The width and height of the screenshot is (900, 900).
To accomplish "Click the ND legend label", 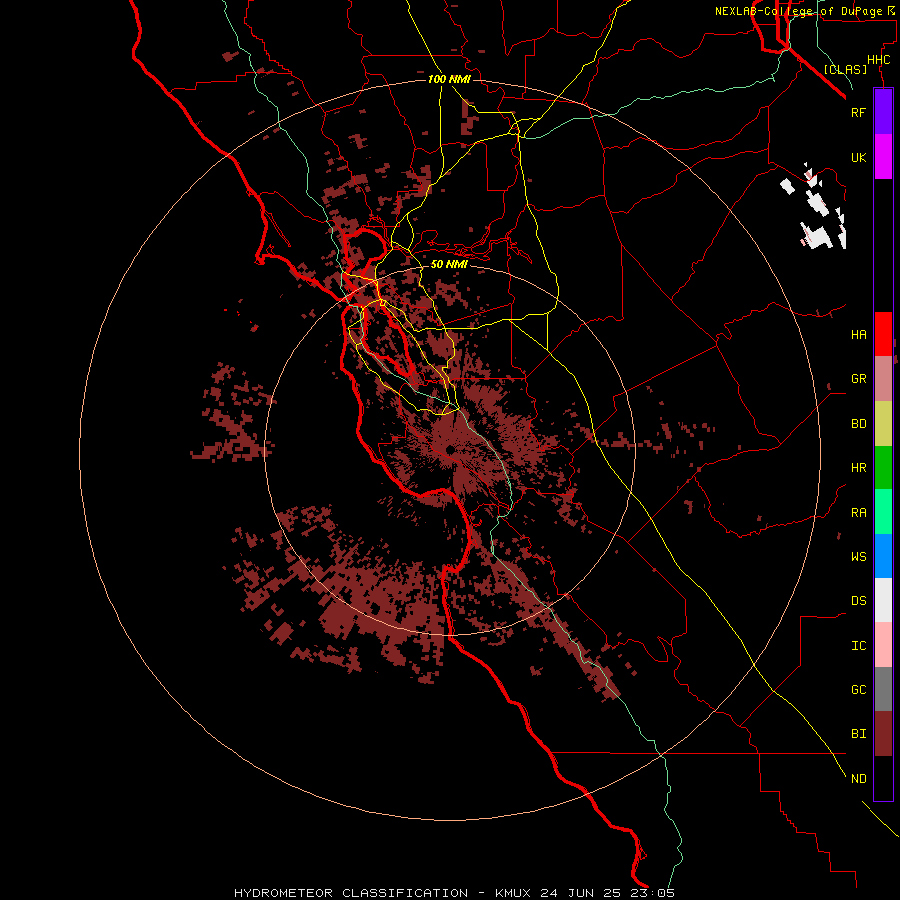I will (x=858, y=779).
